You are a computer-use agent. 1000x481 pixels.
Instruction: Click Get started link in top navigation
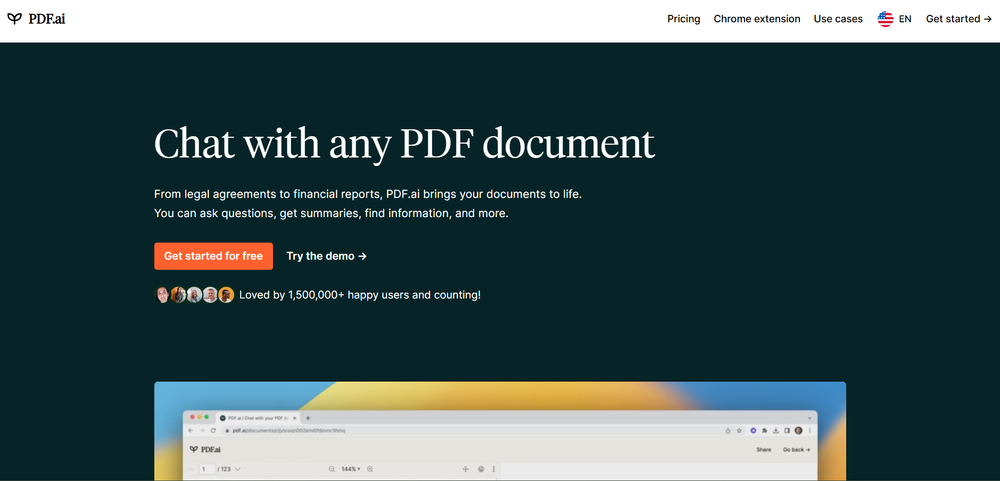[x=959, y=19]
